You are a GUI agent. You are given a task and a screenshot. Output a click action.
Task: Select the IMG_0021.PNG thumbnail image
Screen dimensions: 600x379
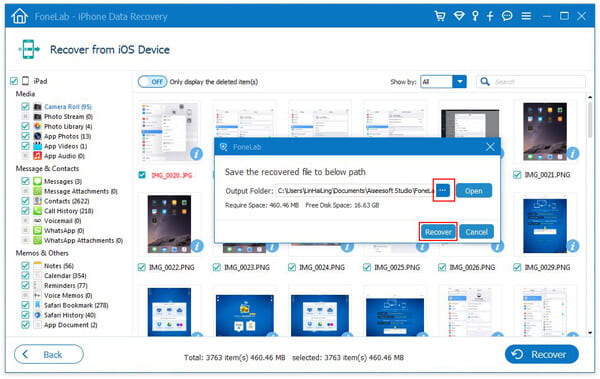(545, 131)
